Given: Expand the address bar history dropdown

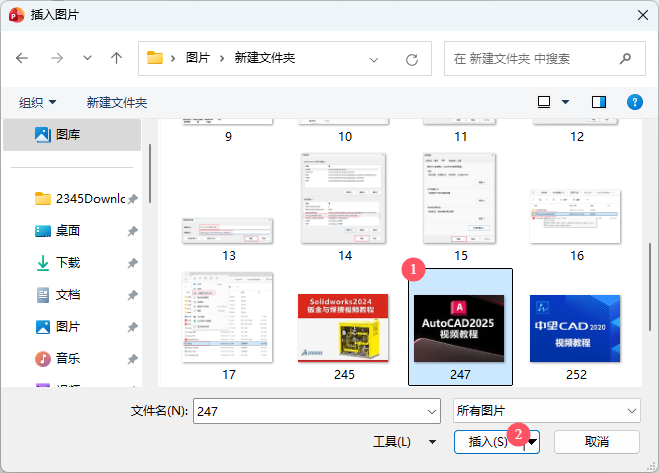Looking at the screenshot, I should point(374,59).
